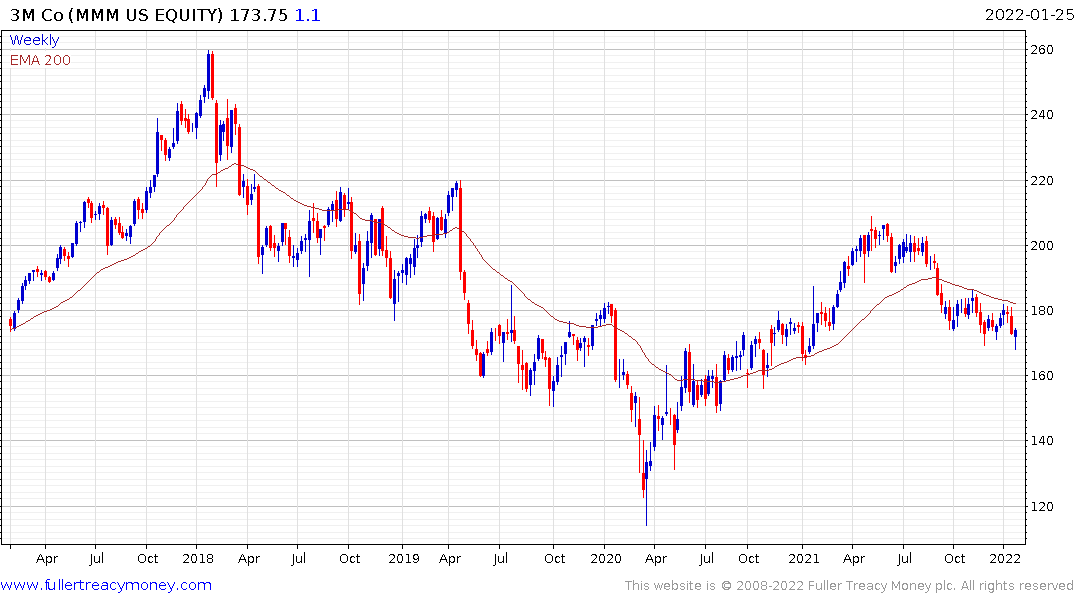This screenshot has height=600, width=1075.
Task: Click the blue change value 1.1
Action: [308, 15]
